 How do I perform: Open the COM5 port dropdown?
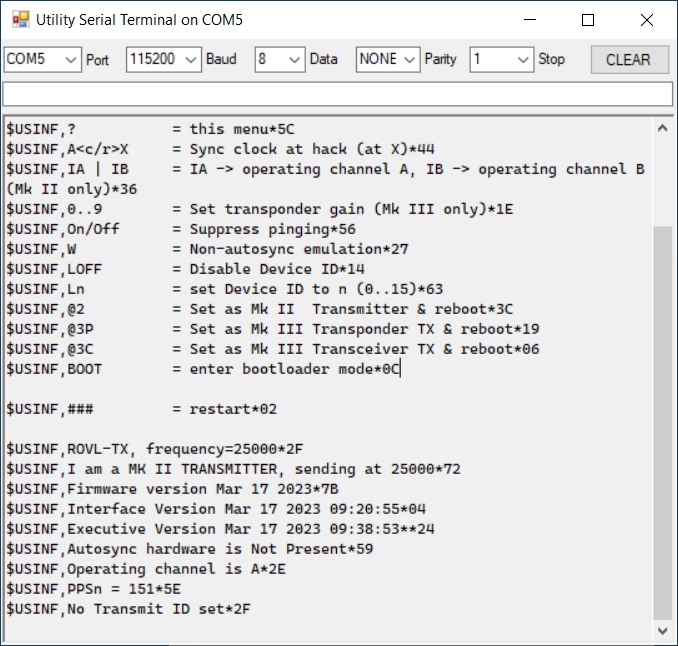click(42, 59)
